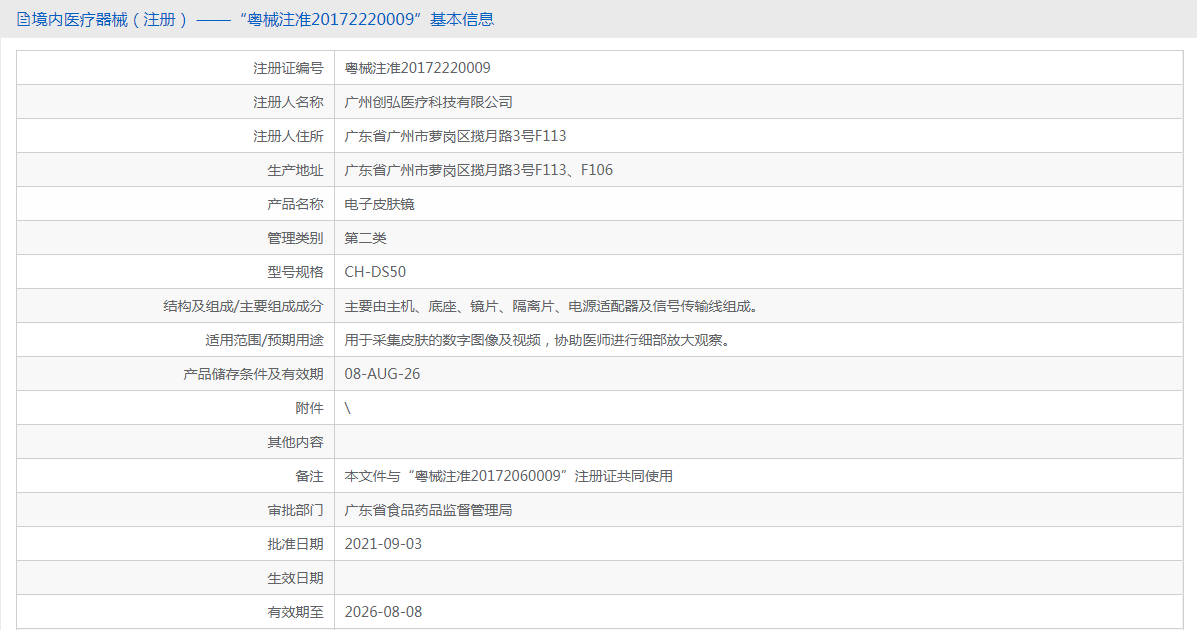
Task: Click the label '备注'
Action: (x=309, y=476)
